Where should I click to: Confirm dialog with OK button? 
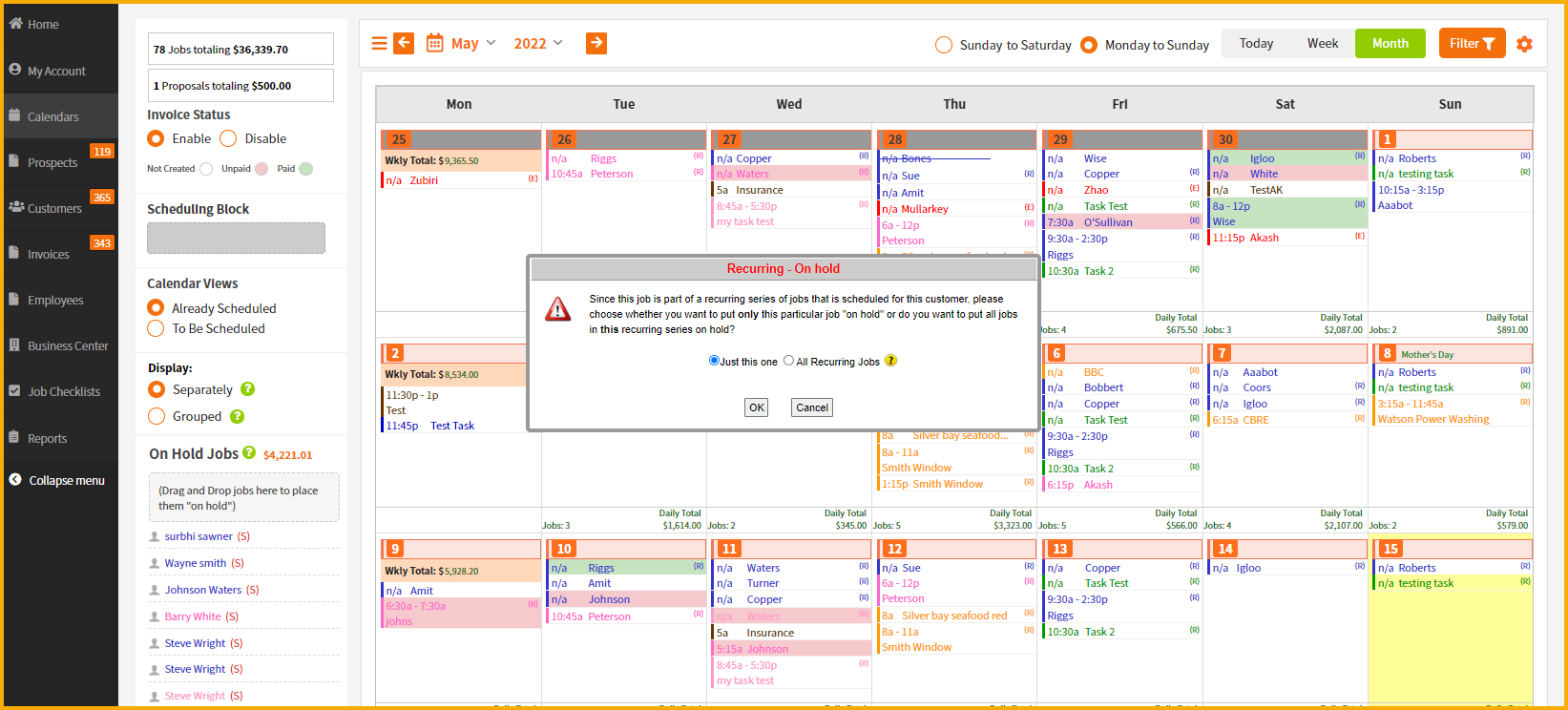[x=756, y=407]
